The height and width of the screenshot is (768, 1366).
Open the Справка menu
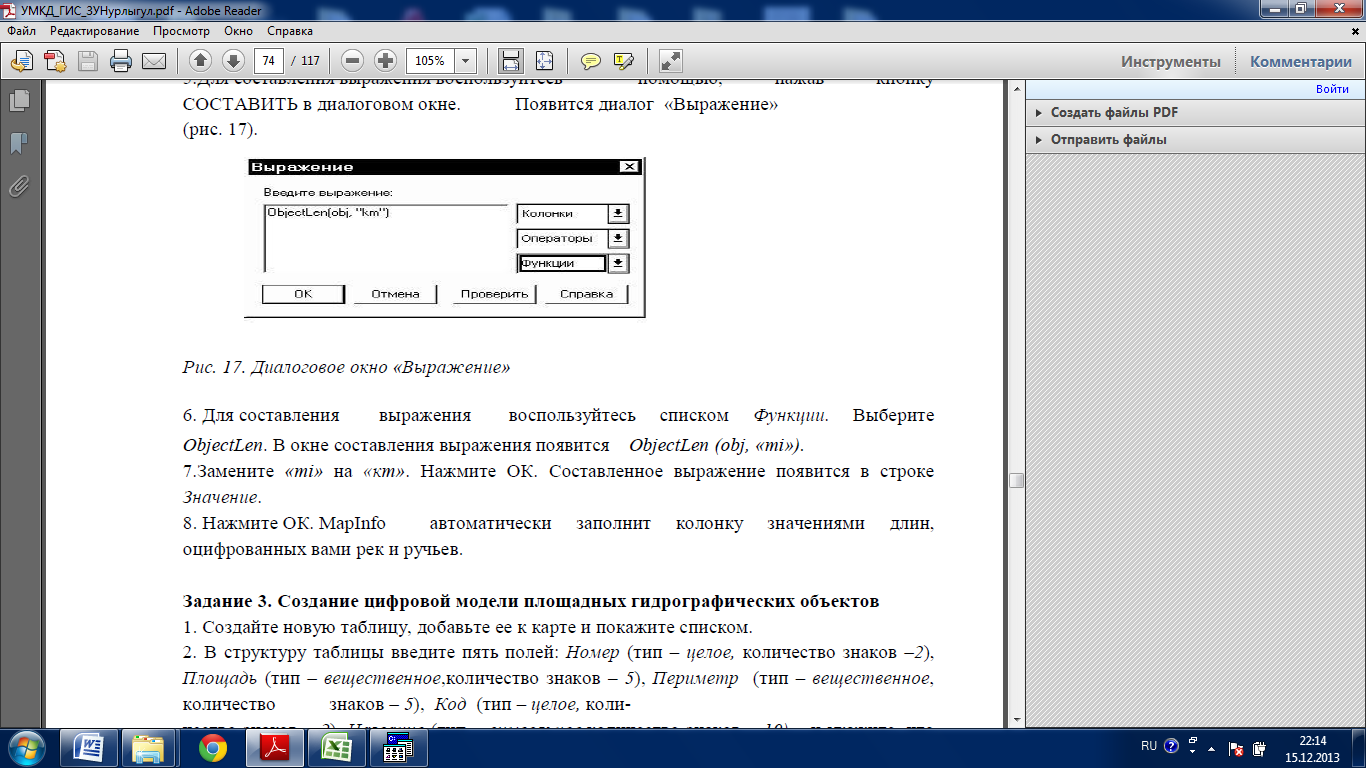(290, 31)
